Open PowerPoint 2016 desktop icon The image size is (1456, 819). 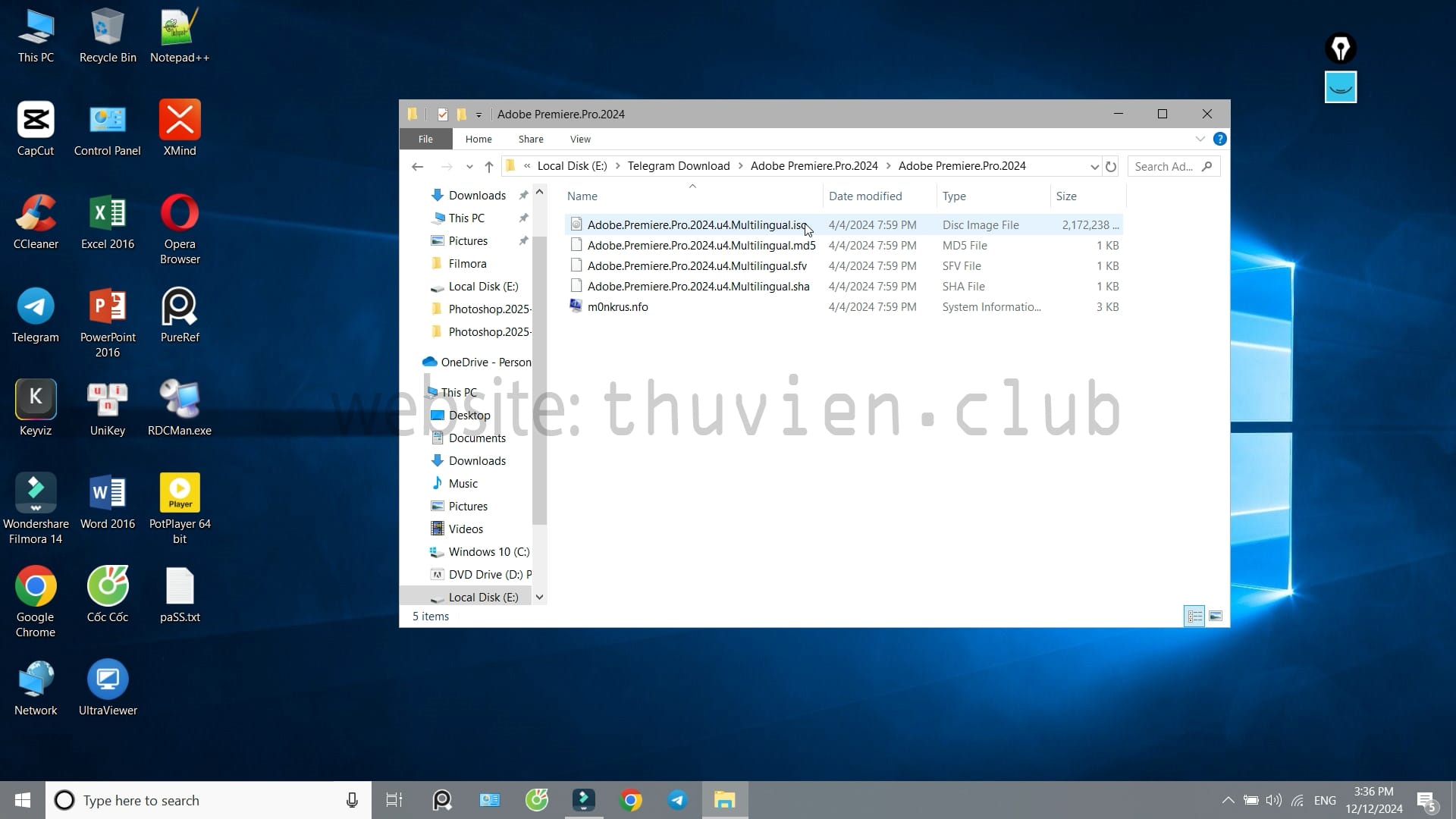(x=108, y=322)
